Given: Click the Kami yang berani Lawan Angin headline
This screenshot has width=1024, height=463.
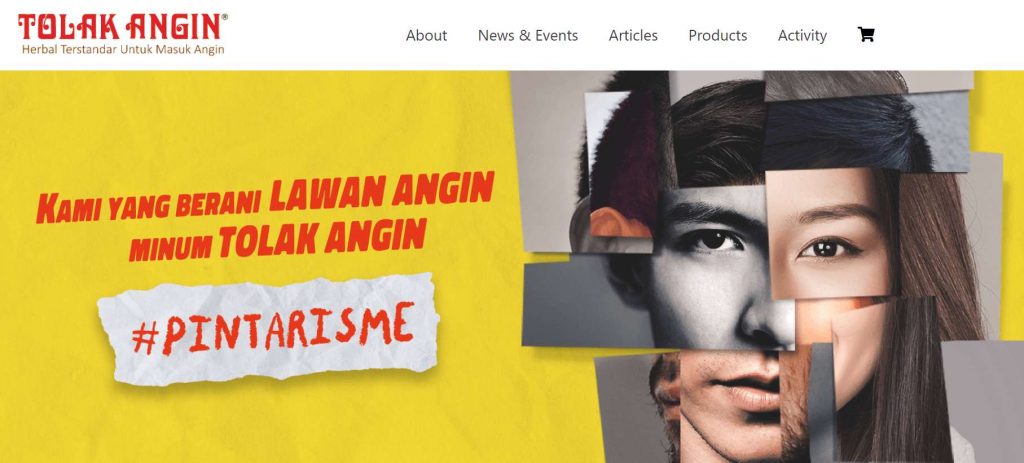Looking at the screenshot, I should (264, 196).
